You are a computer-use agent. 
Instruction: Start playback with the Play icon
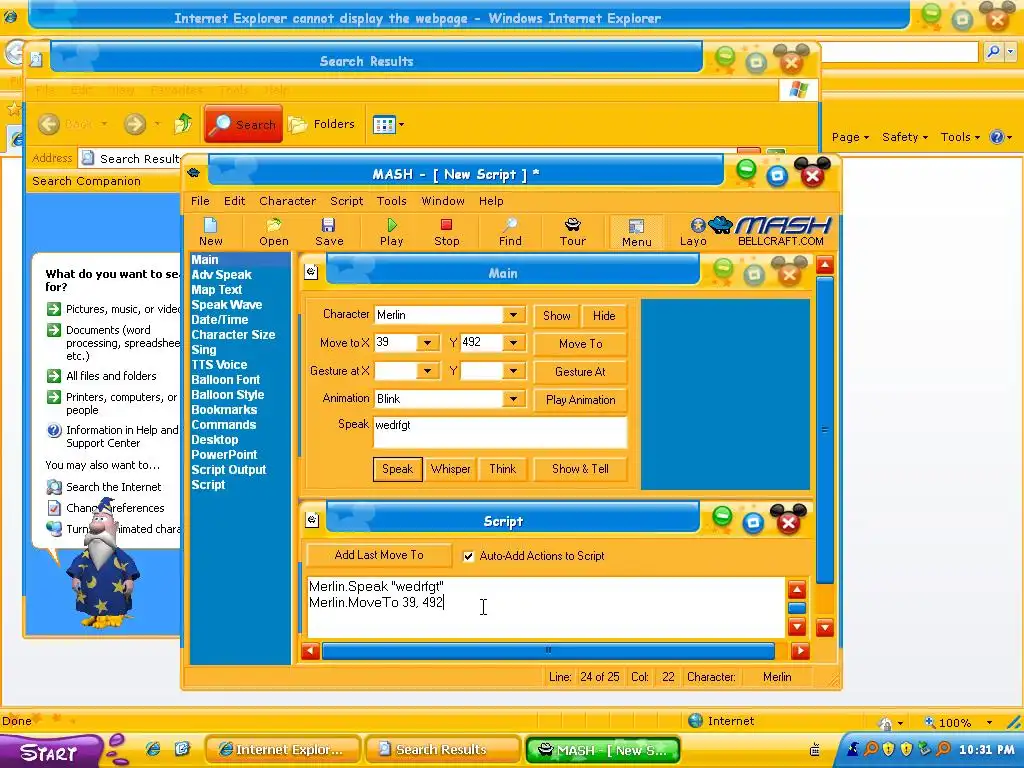tap(391, 232)
